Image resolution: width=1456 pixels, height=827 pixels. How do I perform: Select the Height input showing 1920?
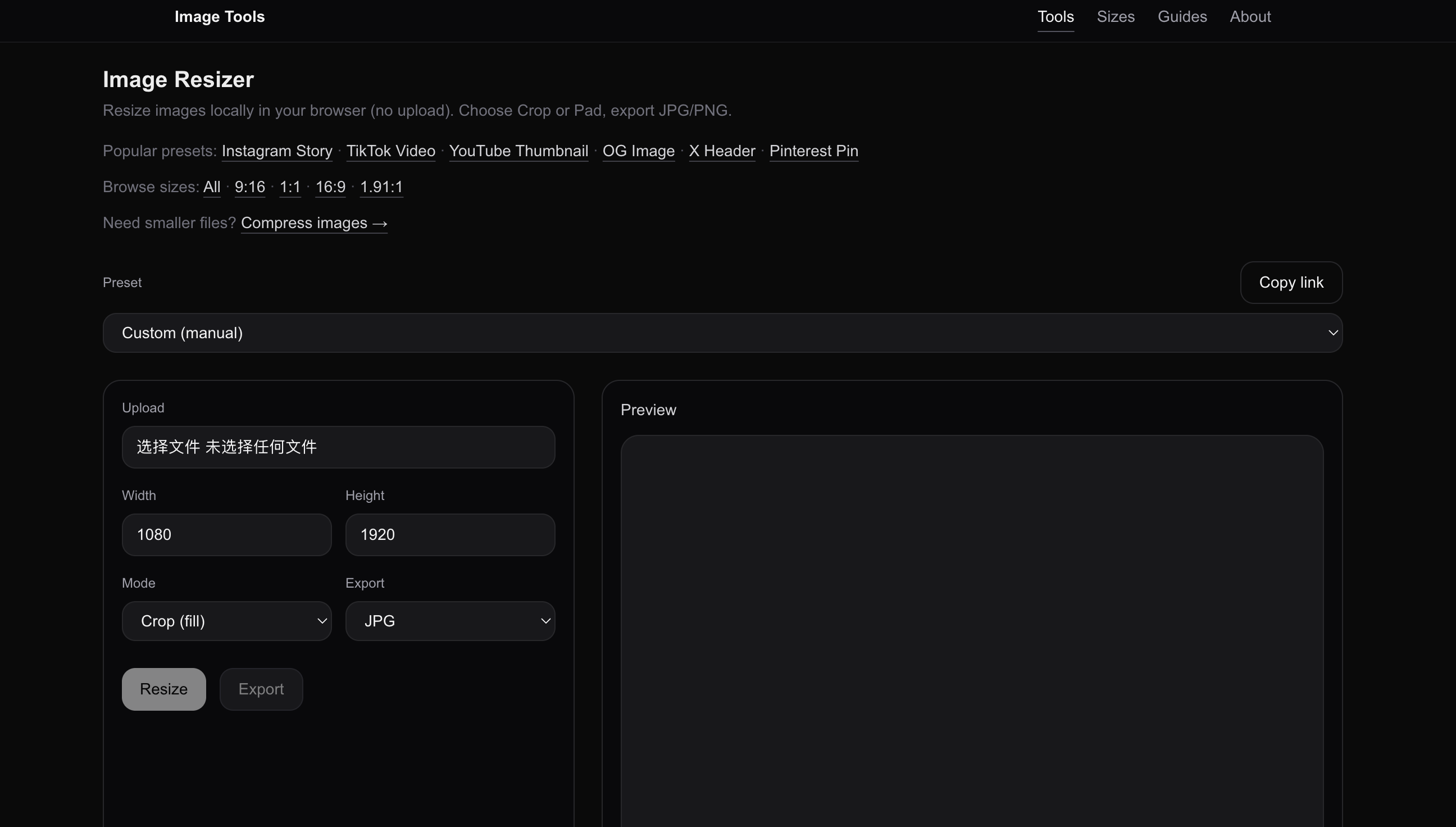pyautogui.click(x=449, y=534)
